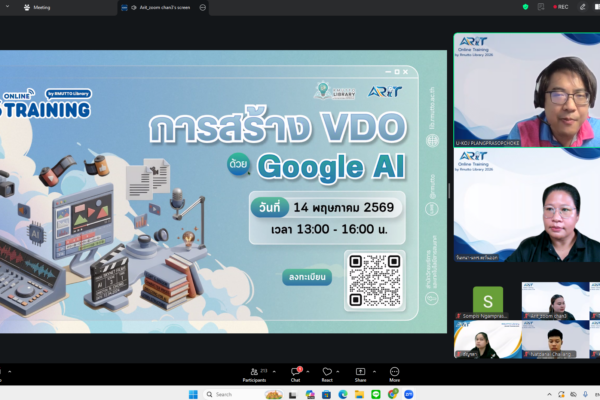Select the green S avatar participant tile
Screen dimensions: 600x400
(488, 301)
